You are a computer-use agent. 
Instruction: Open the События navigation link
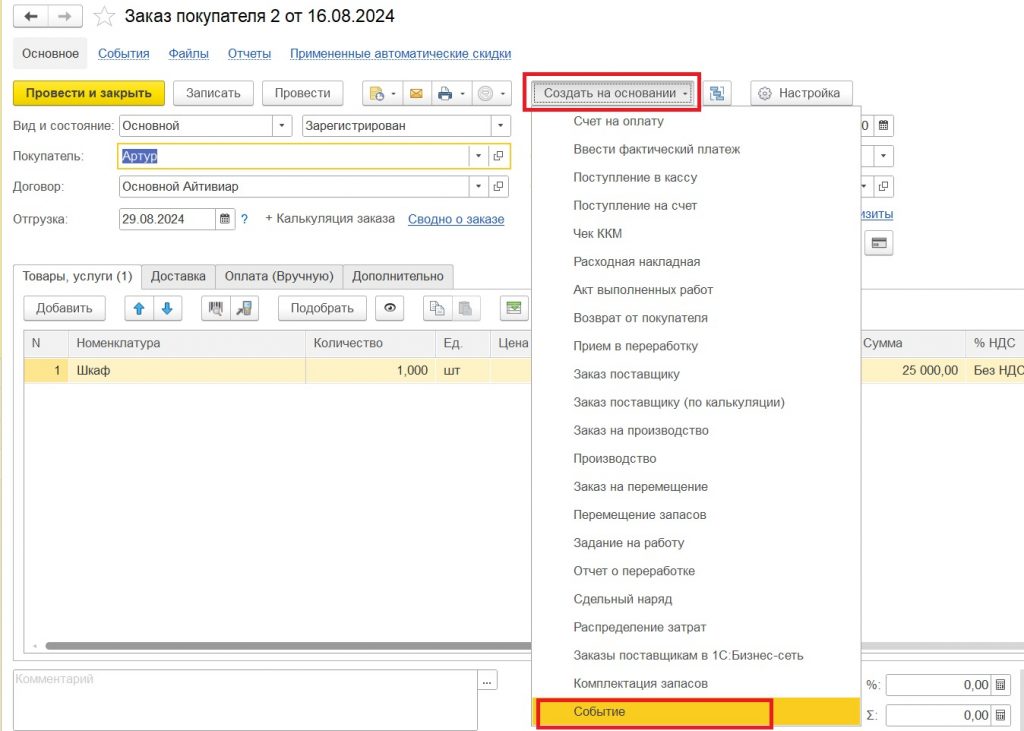(123, 54)
